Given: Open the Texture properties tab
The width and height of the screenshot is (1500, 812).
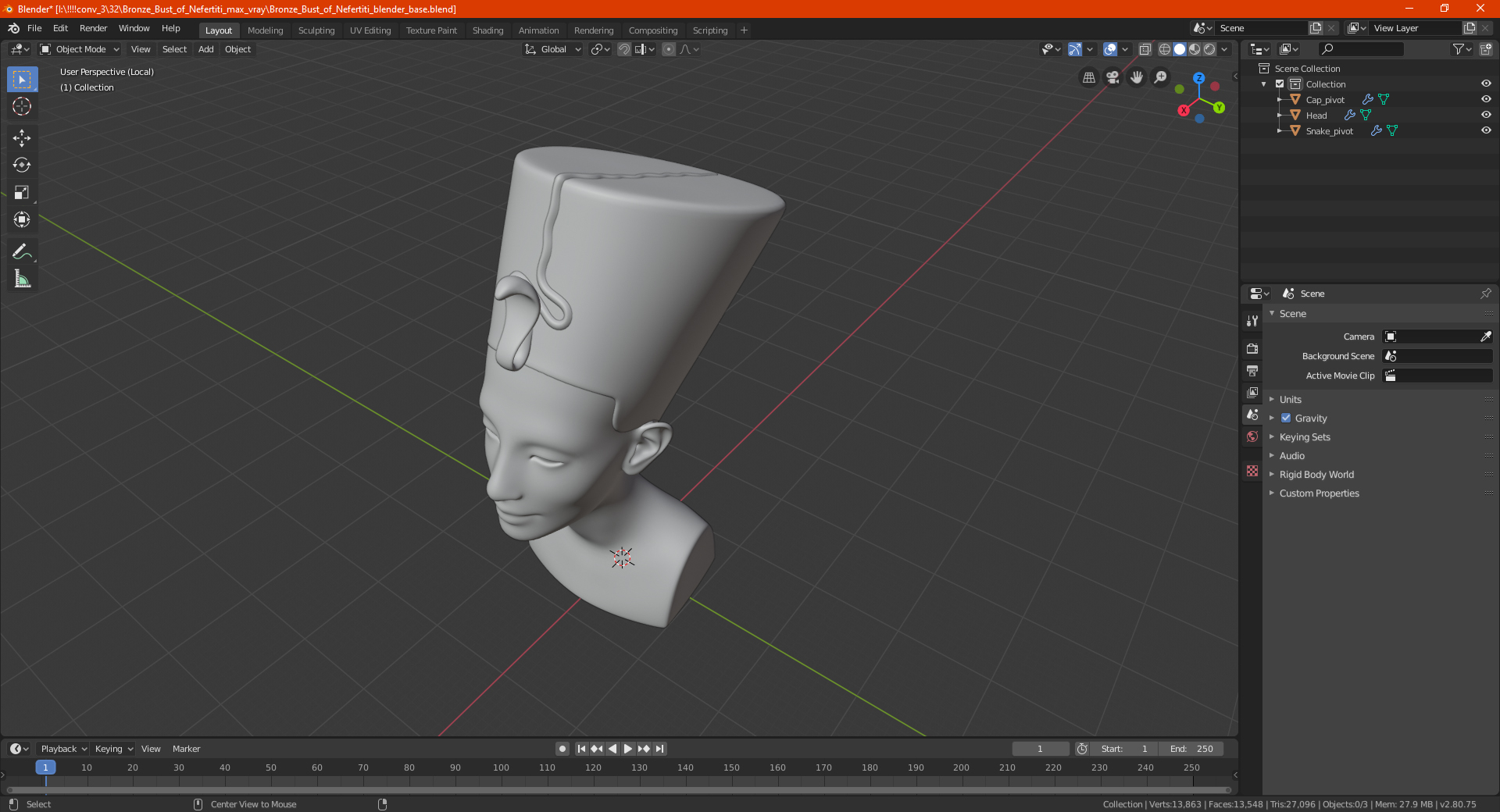Looking at the screenshot, I should (x=1252, y=471).
